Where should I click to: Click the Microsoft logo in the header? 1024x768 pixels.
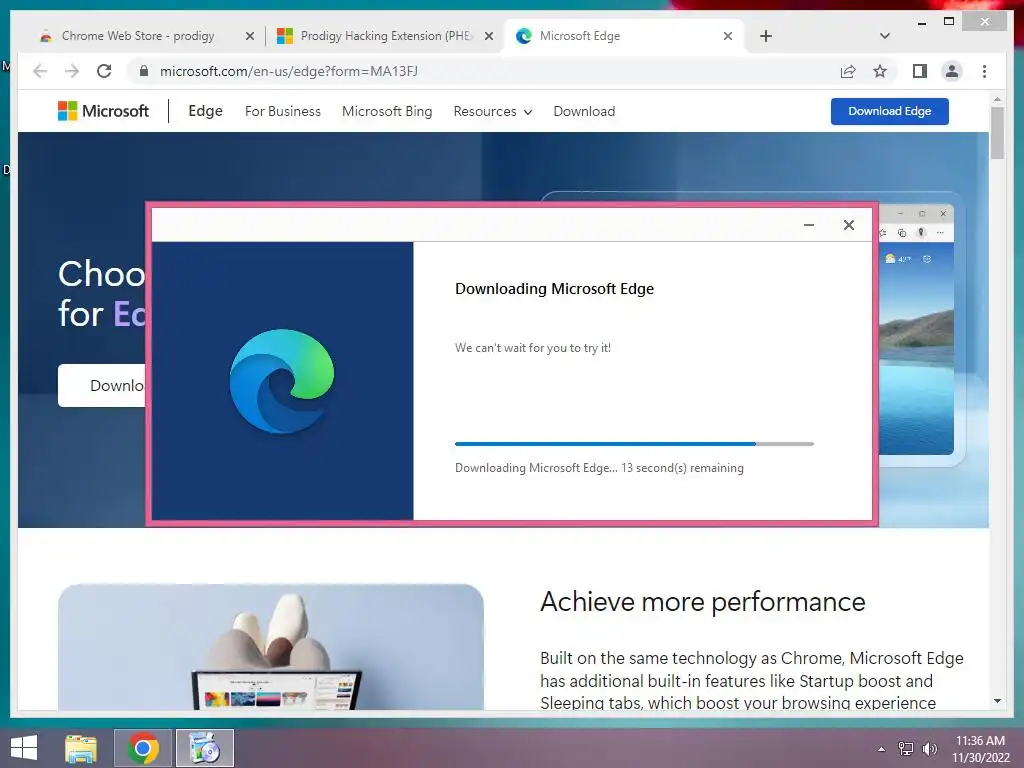click(103, 111)
